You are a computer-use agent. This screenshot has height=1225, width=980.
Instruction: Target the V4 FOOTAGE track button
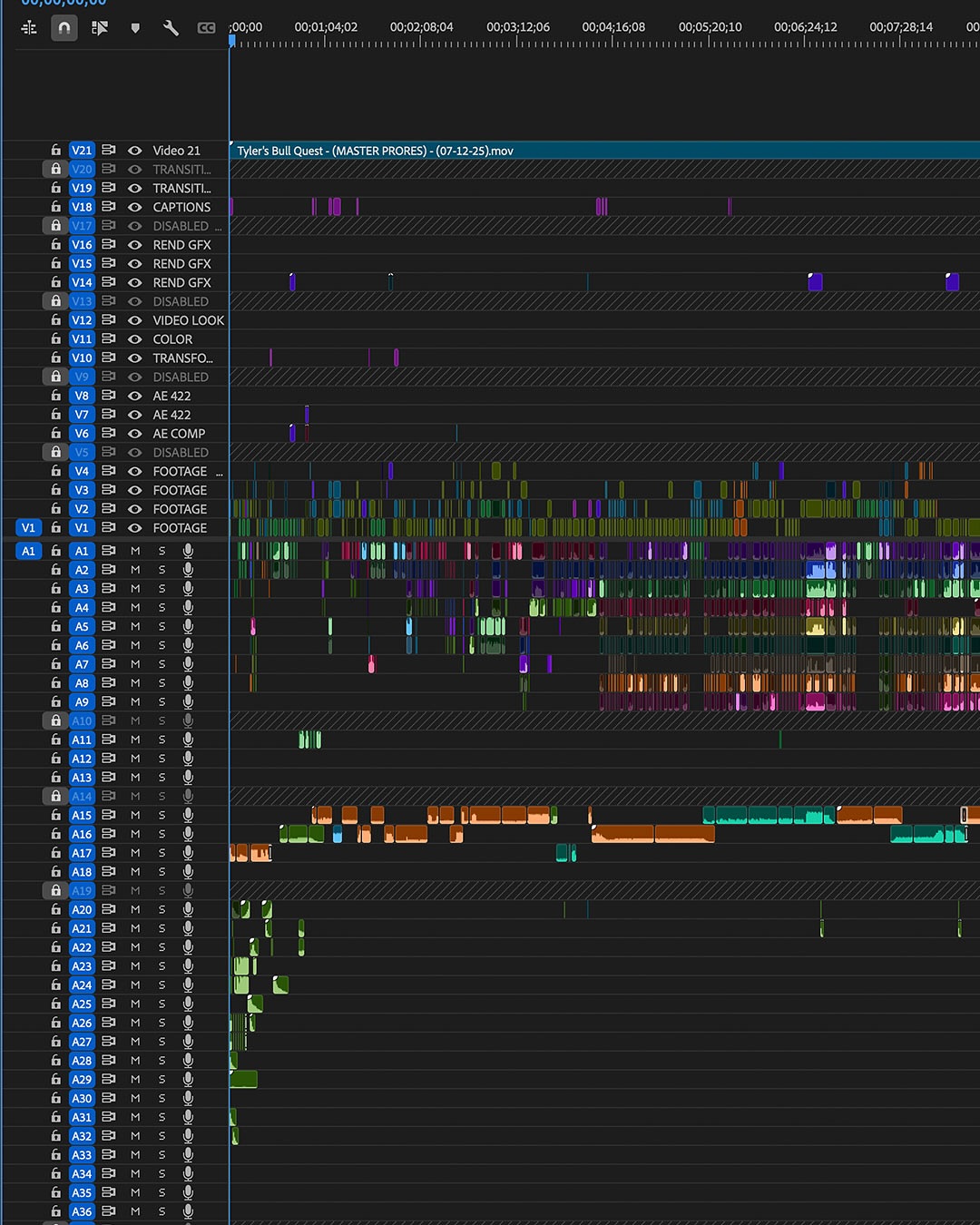tap(82, 471)
